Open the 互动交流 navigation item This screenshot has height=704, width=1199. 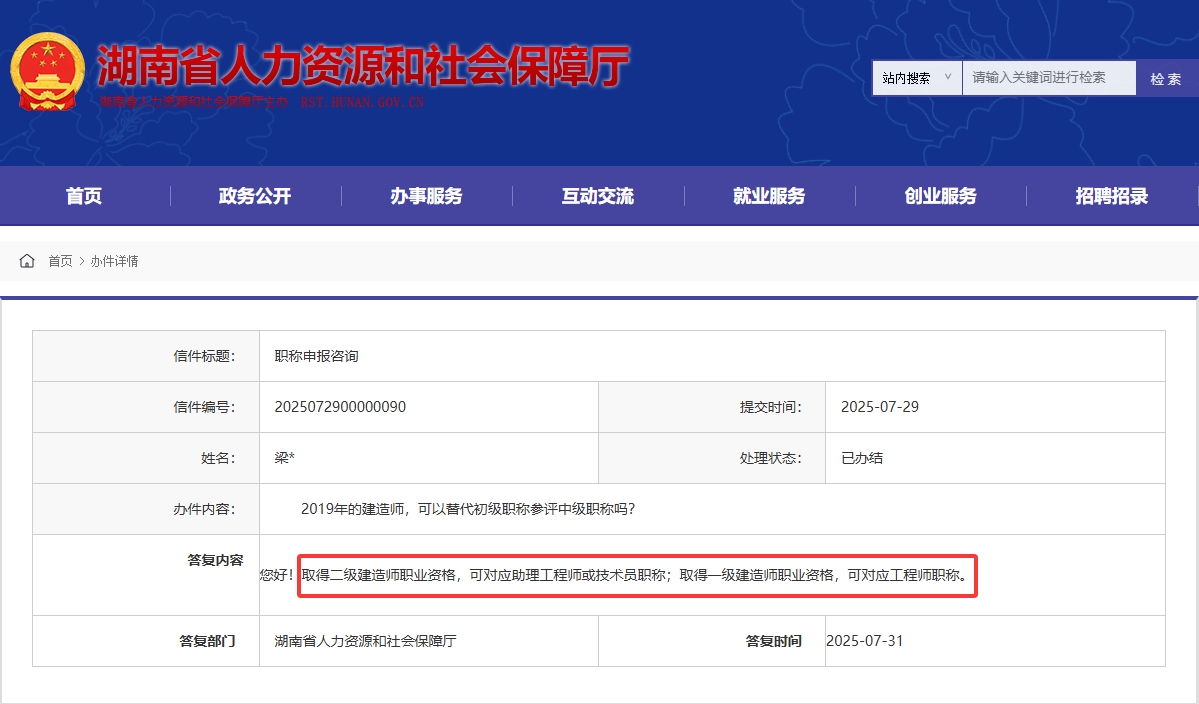(x=598, y=196)
